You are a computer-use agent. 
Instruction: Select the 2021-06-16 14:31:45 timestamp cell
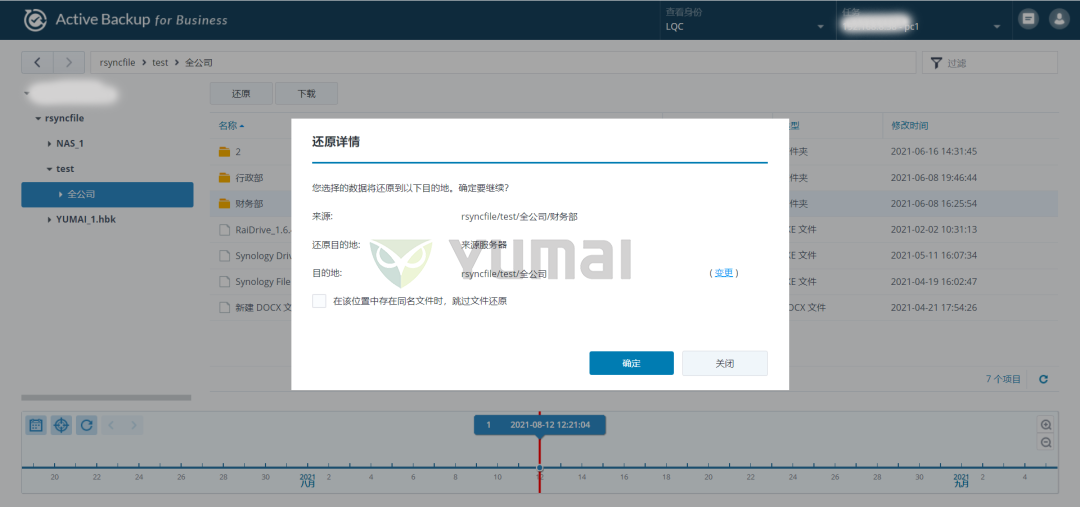tap(934, 152)
